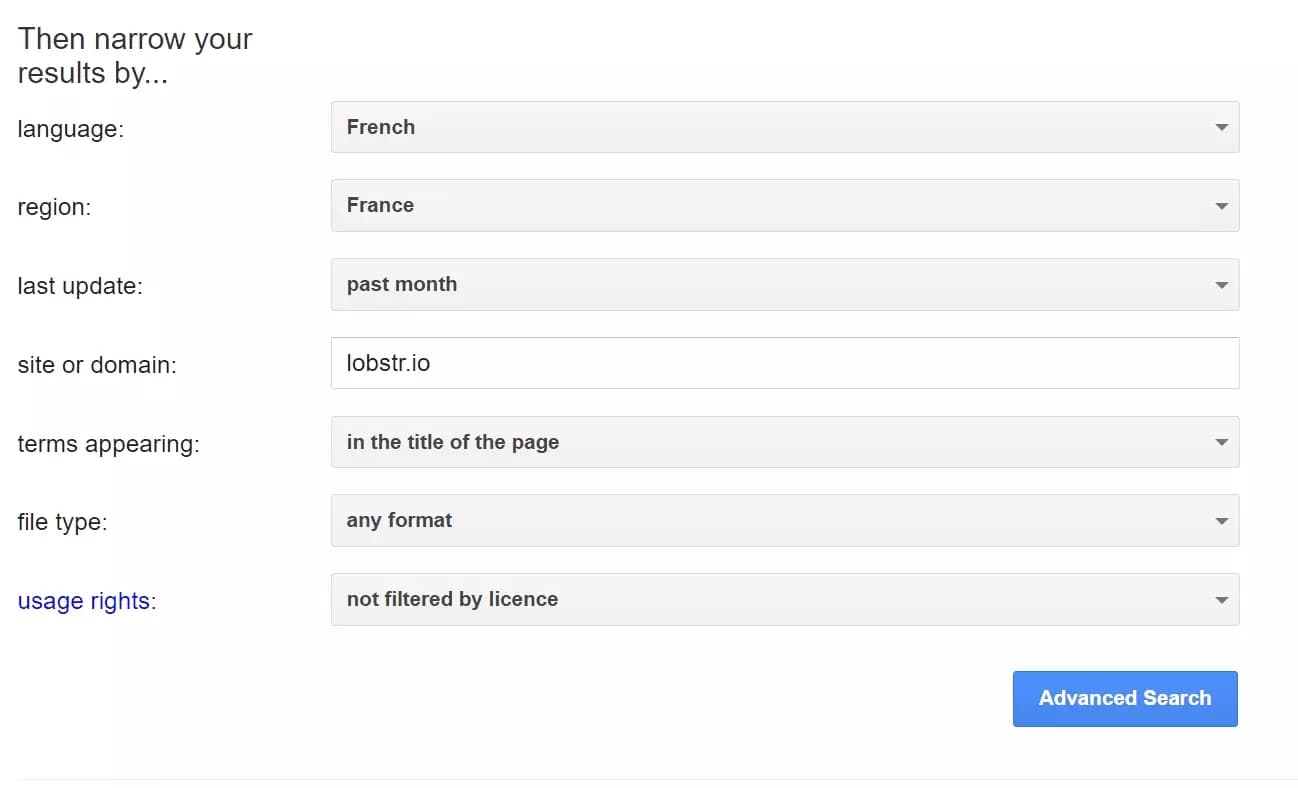Click the terms appearing dropdown arrow icon
The height and width of the screenshot is (788, 1298).
1221,442
